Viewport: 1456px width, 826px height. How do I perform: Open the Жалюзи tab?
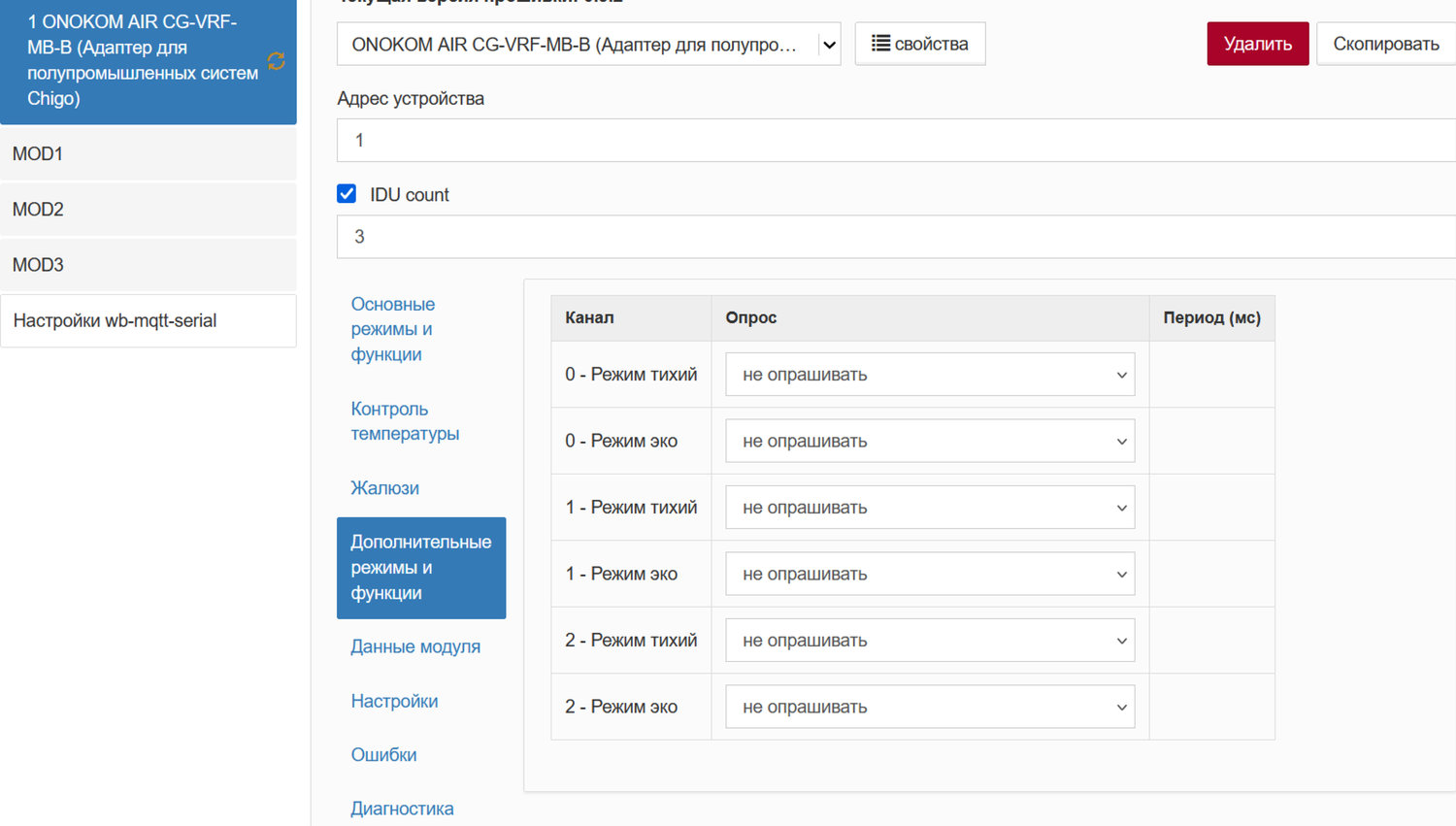[384, 488]
